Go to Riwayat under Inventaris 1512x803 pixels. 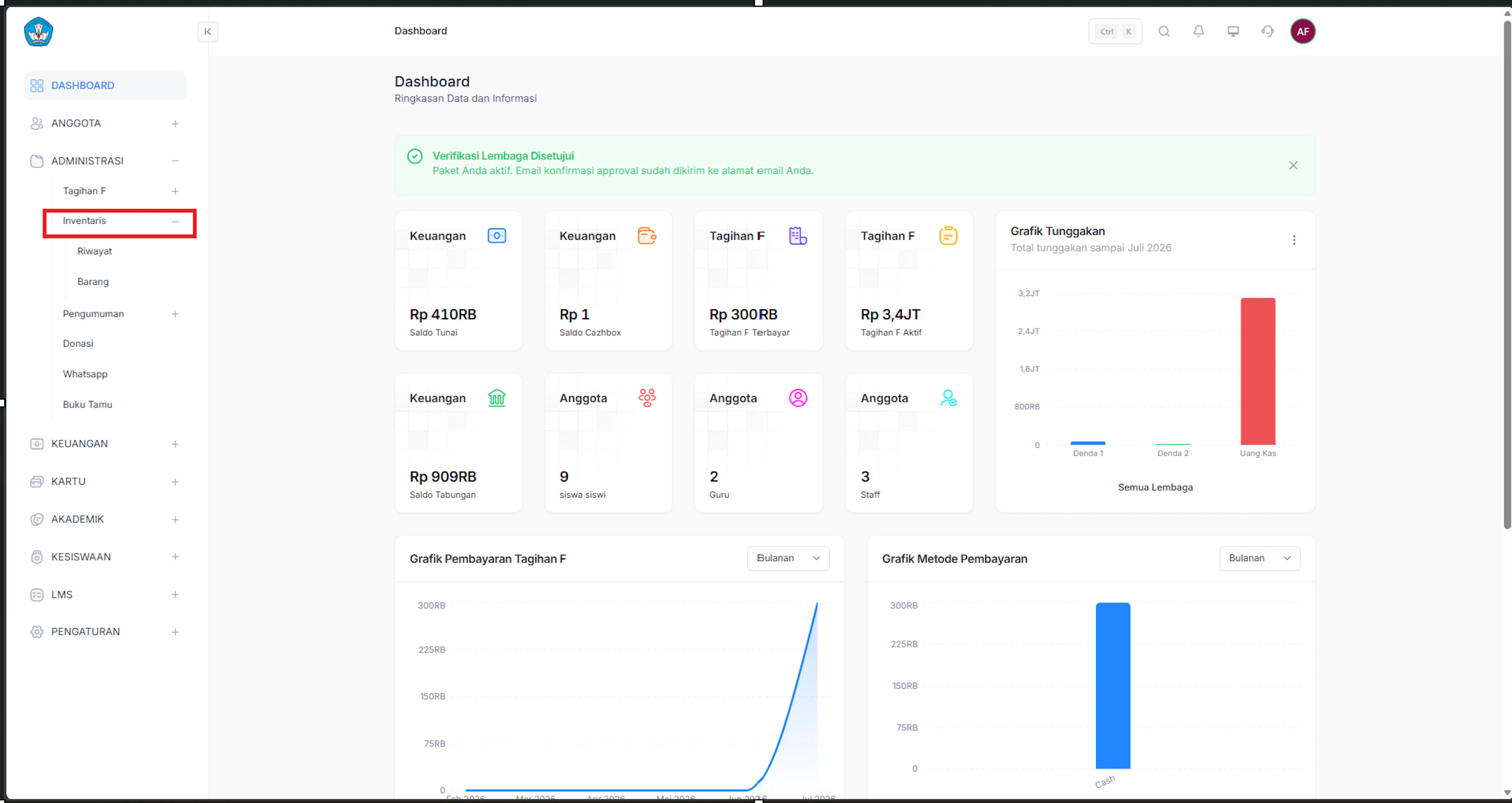94,251
